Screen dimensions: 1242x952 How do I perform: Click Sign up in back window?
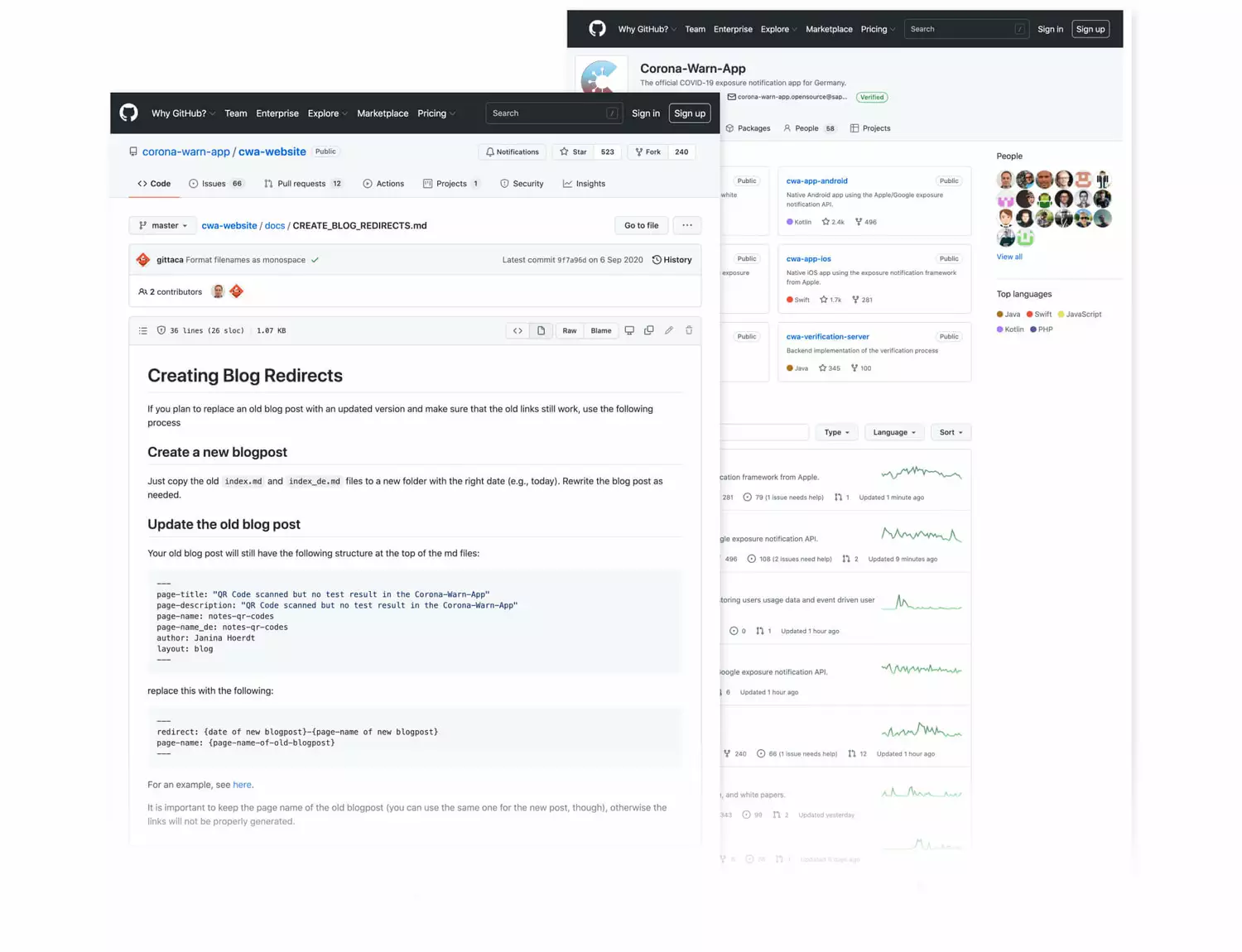[1090, 29]
